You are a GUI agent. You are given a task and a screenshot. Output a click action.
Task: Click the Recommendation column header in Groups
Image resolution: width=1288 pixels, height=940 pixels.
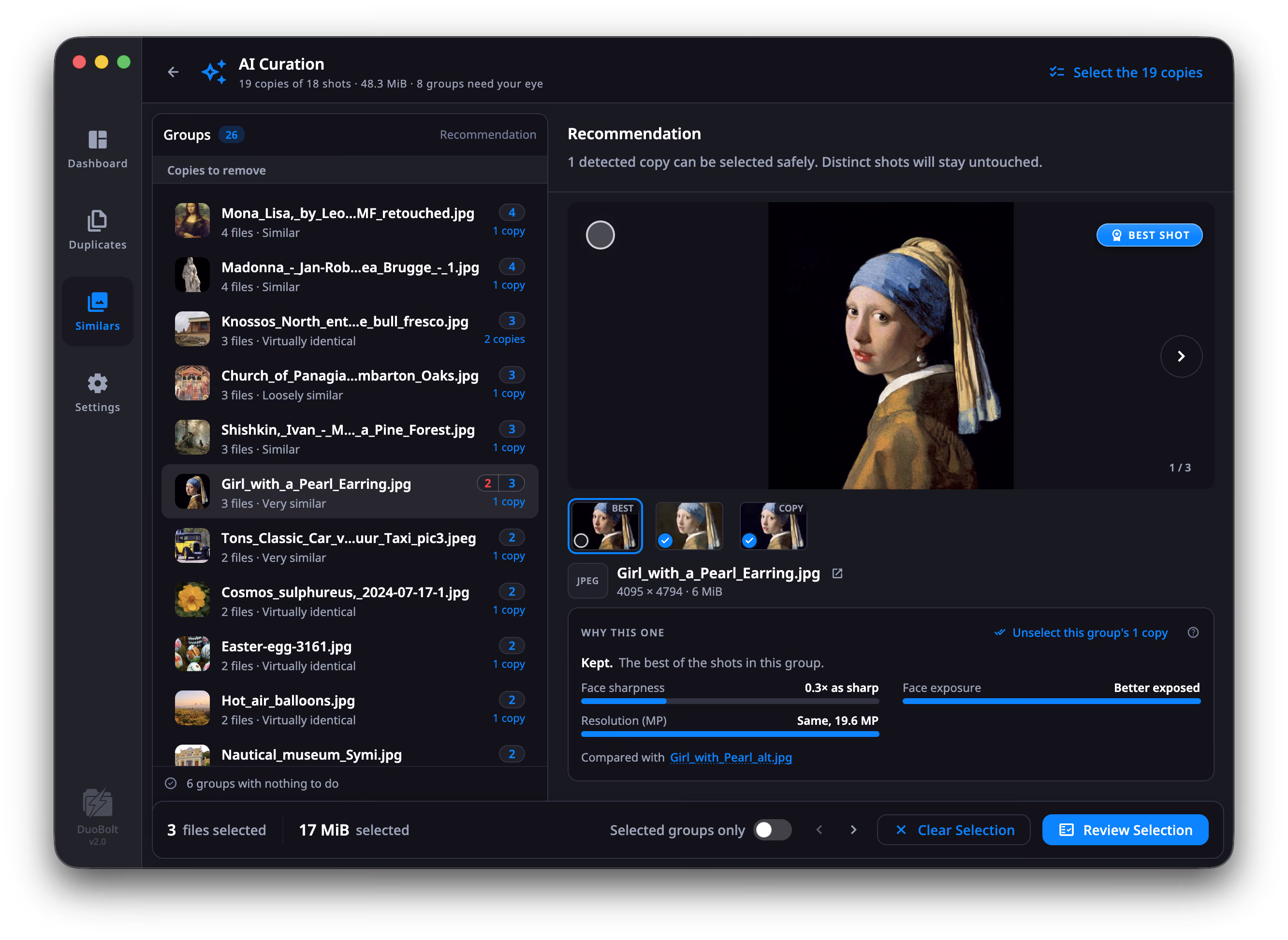pyautogui.click(x=487, y=135)
